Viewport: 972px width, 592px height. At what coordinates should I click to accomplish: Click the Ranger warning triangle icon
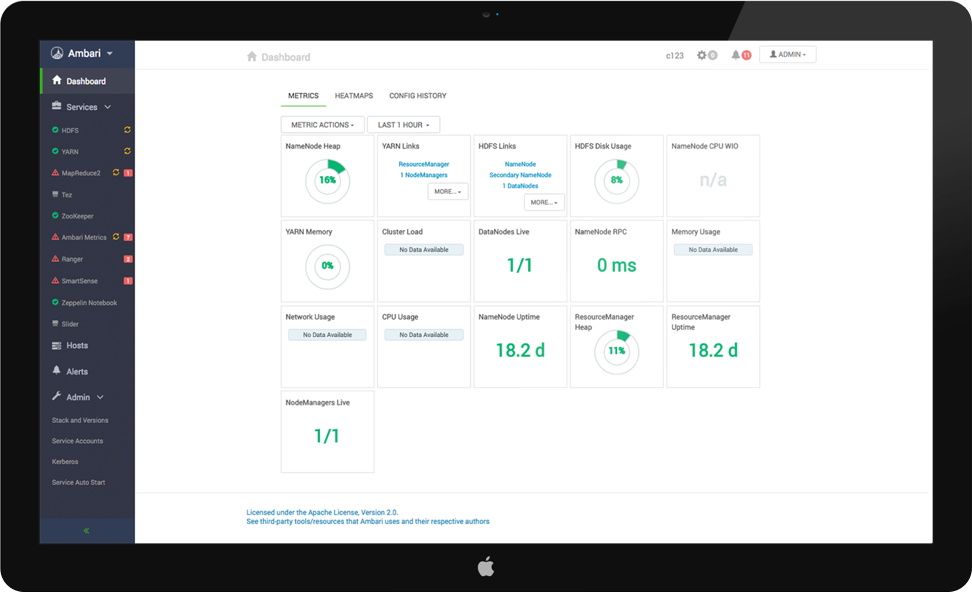pos(55,259)
